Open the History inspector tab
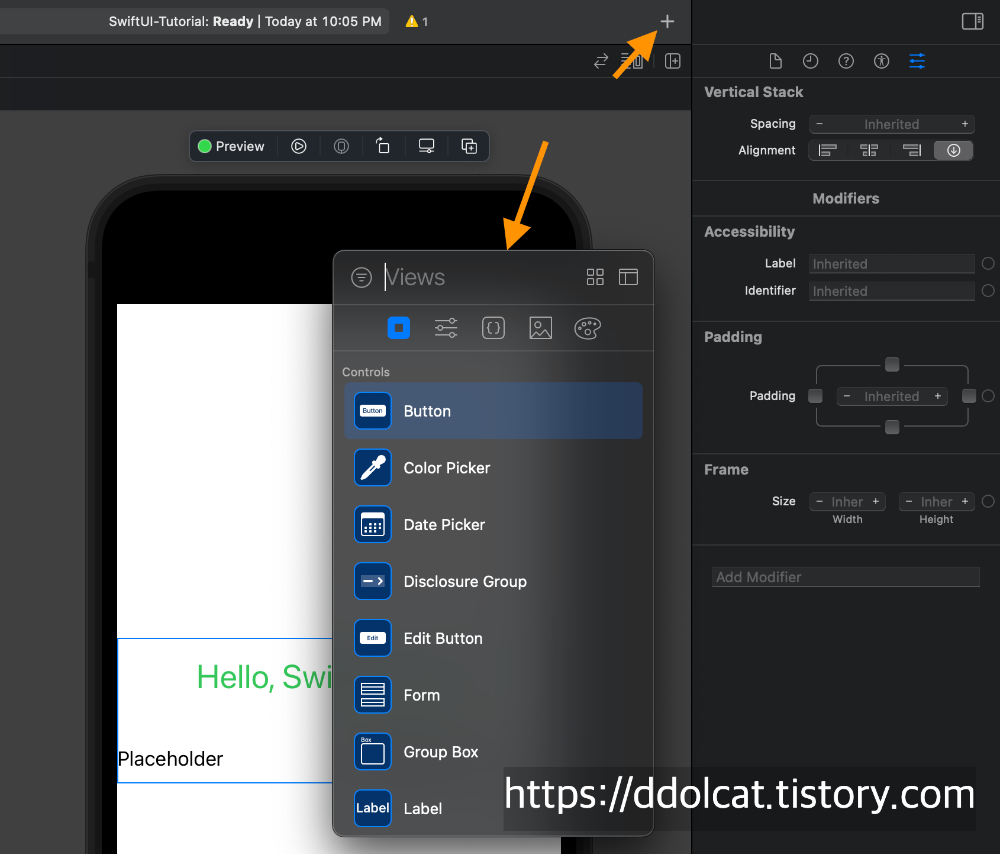Image resolution: width=1000 pixels, height=854 pixels. pos(811,61)
